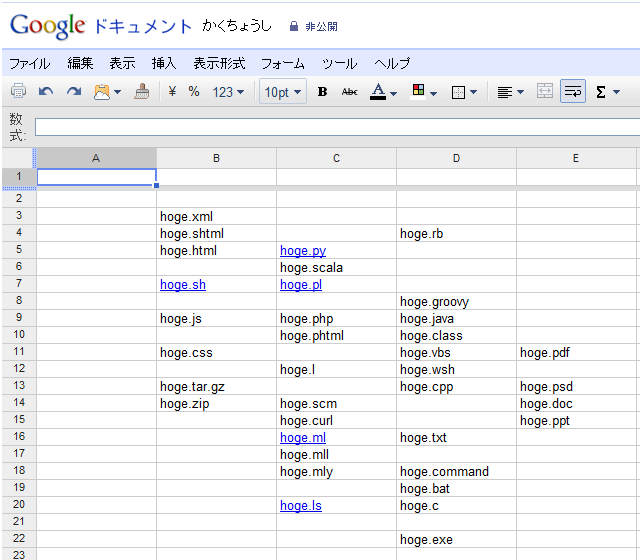Click the merge cells icon
640x560 pixels.
point(544,91)
